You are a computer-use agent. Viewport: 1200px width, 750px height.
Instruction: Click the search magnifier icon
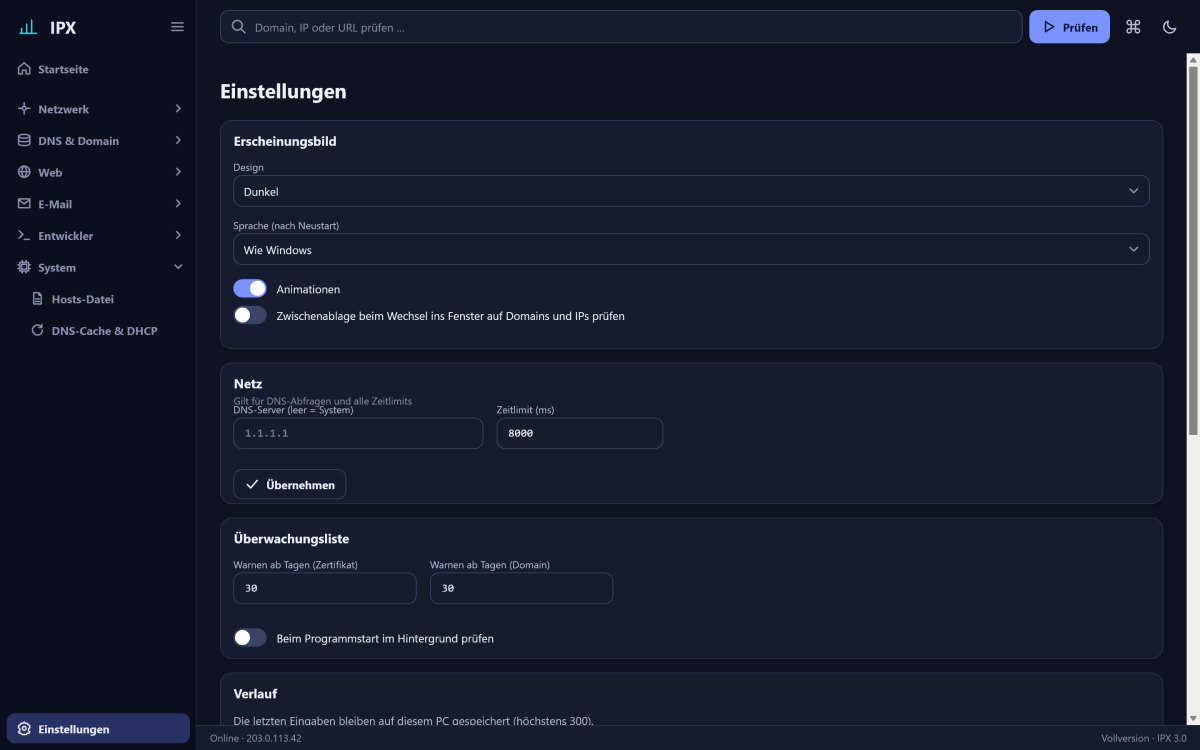(239, 27)
